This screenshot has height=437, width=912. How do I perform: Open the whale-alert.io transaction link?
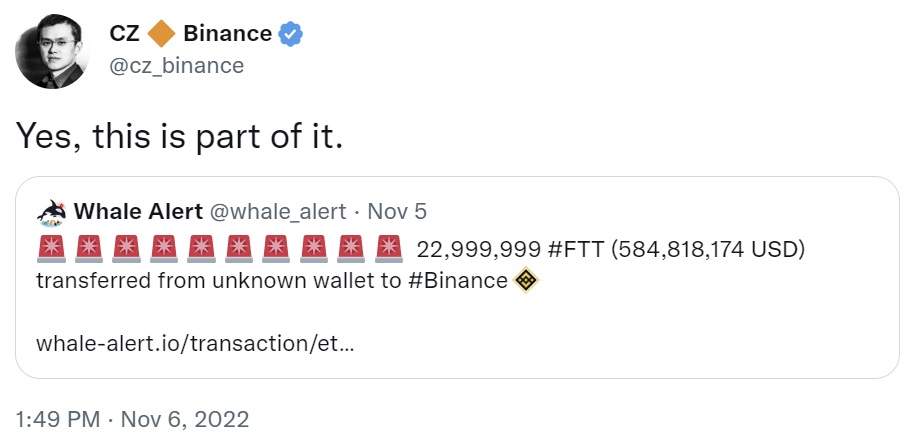tap(195, 343)
